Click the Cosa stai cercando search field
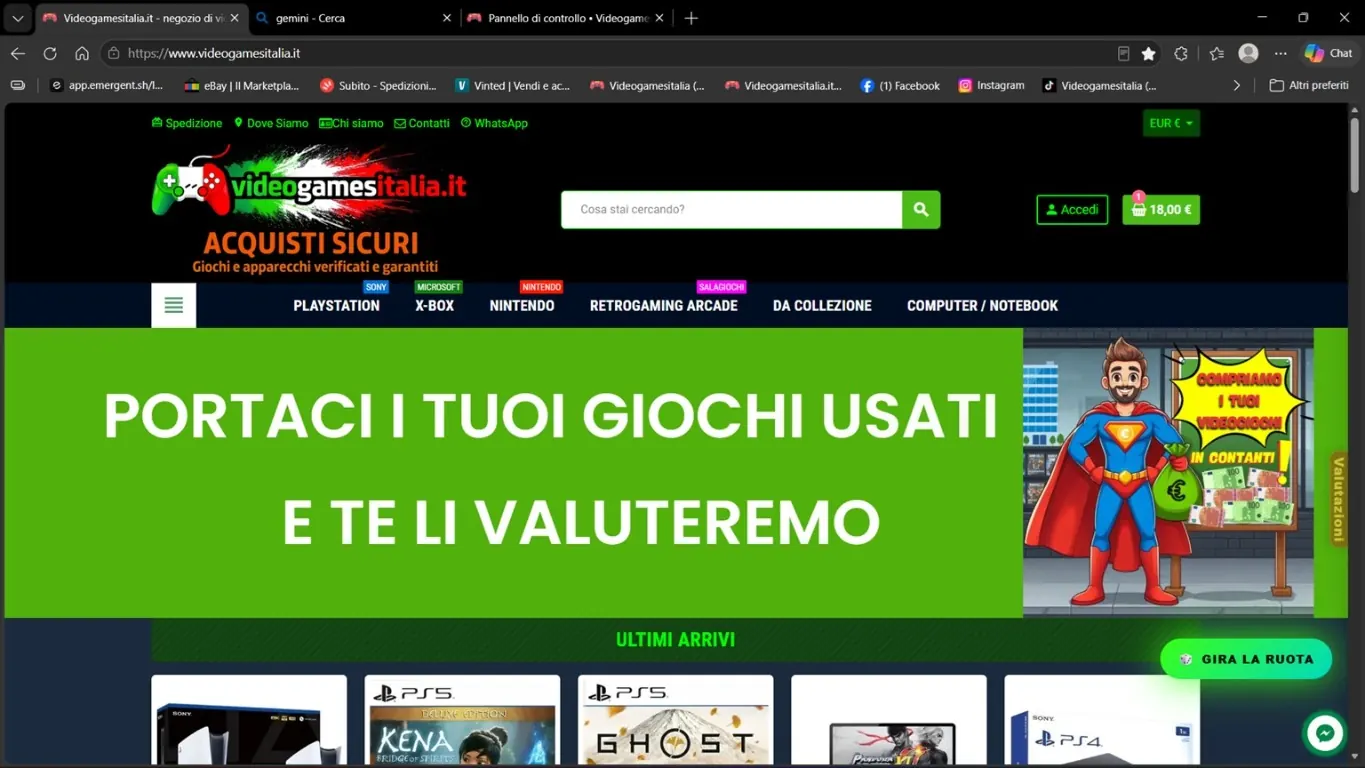Screen dimensions: 1365x768 [732, 210]
